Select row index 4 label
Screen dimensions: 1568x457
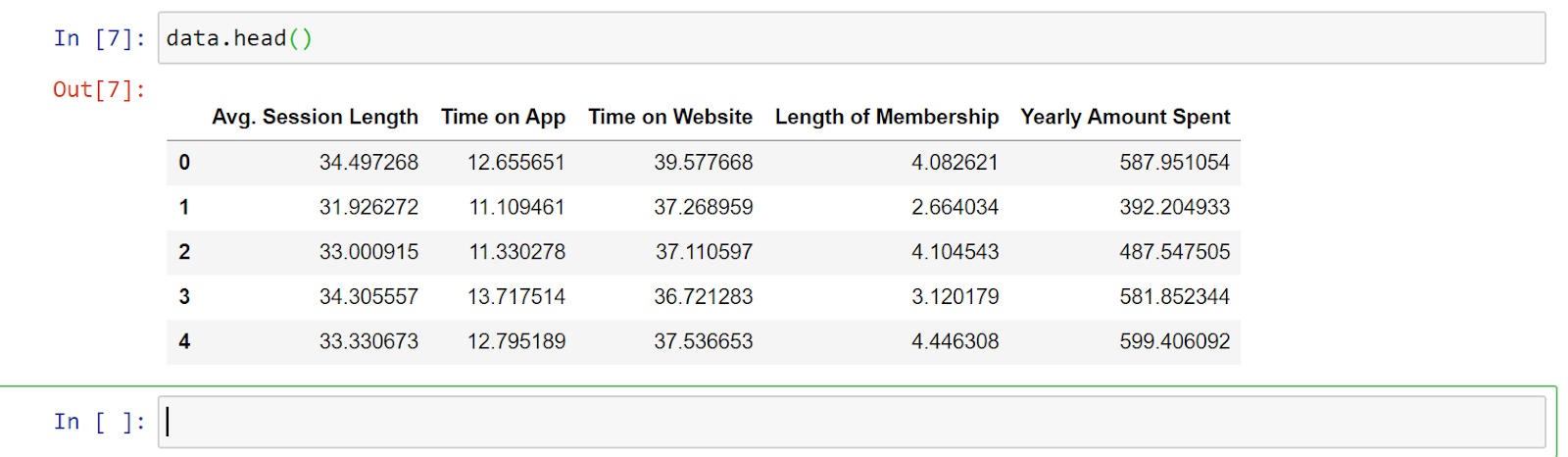(184, 342)
